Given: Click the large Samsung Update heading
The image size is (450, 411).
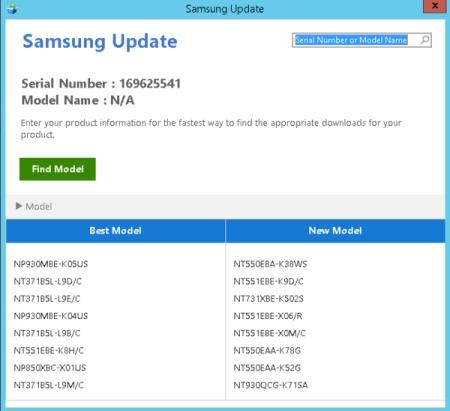Looking at the screenshot, I should [x=100, y=42].
